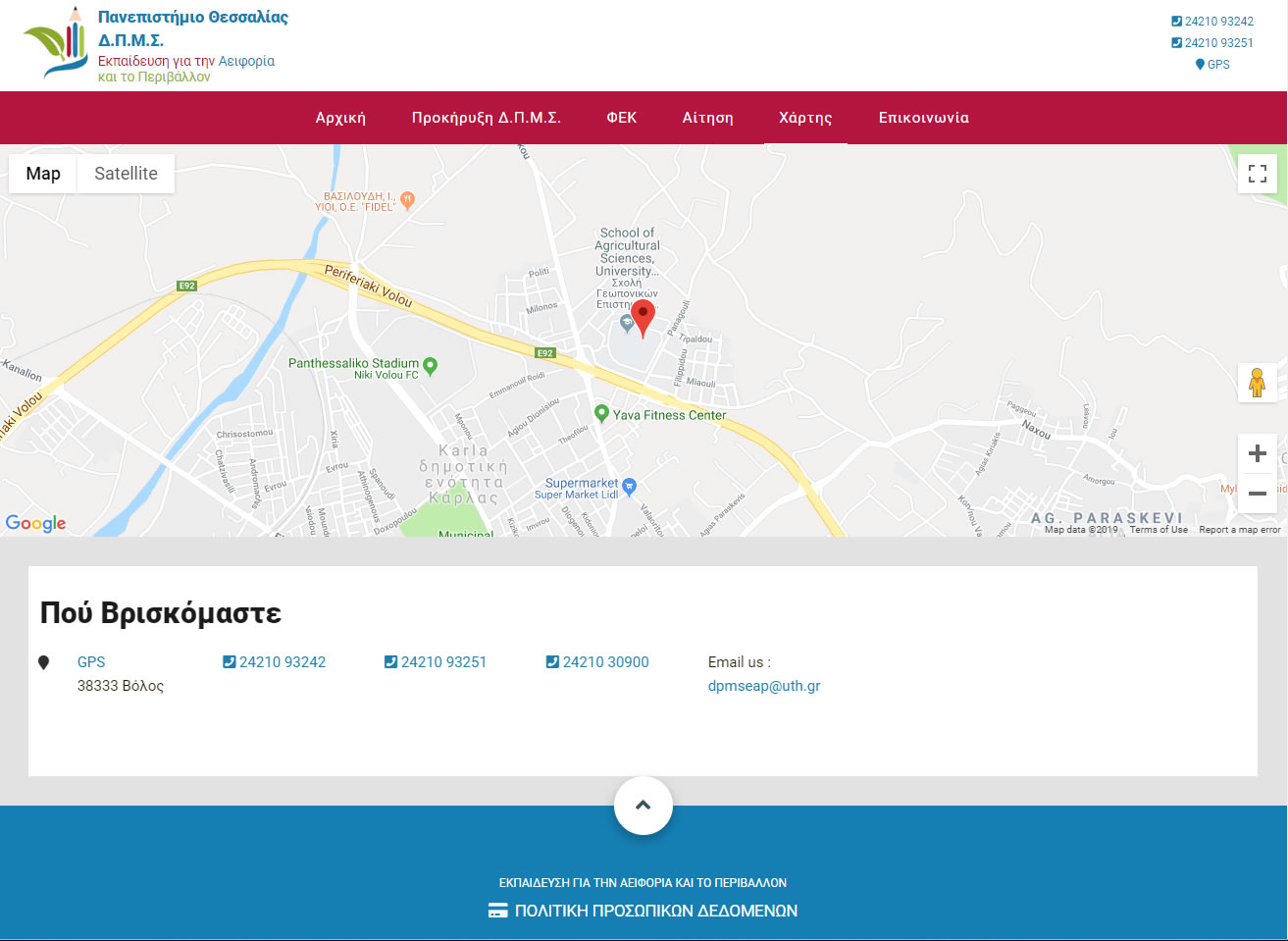
Task: Click the Panthessaliko Stadium green marker
Action: [430, 367]
